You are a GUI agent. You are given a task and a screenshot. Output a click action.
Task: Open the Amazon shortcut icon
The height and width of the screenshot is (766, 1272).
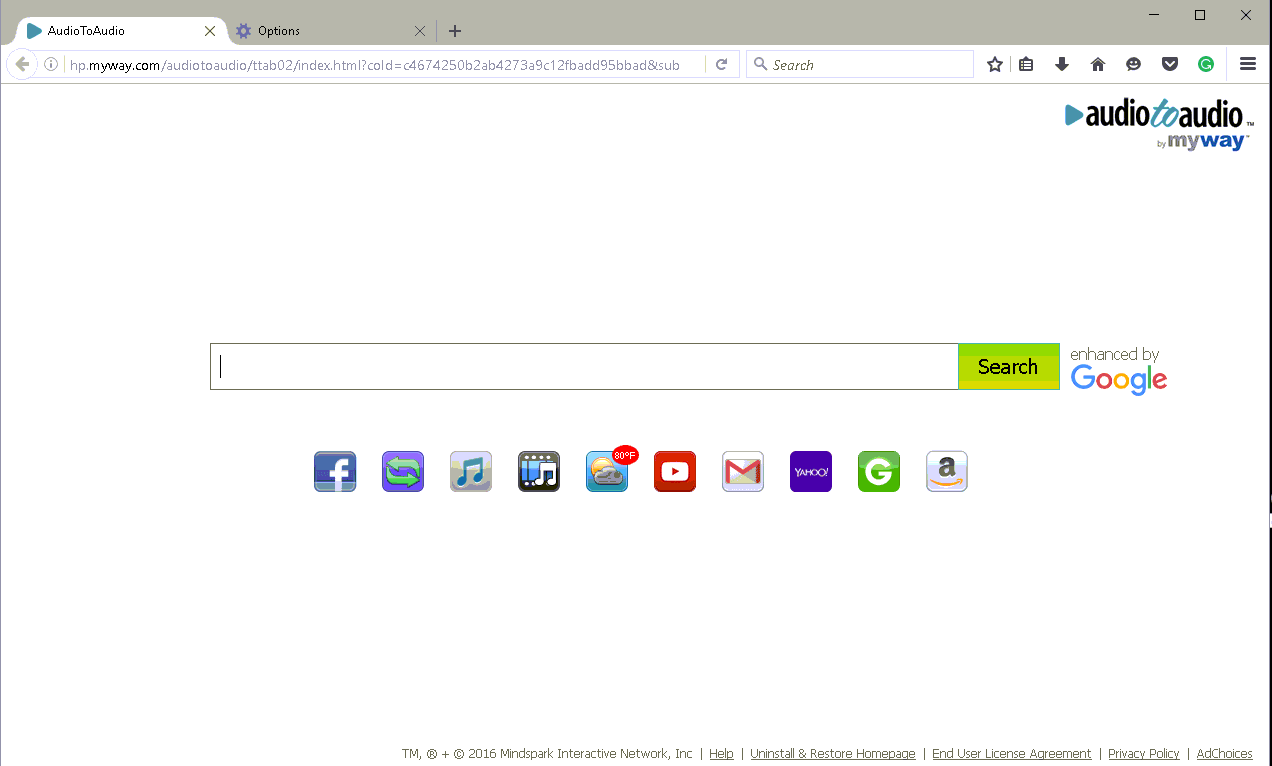947,472
